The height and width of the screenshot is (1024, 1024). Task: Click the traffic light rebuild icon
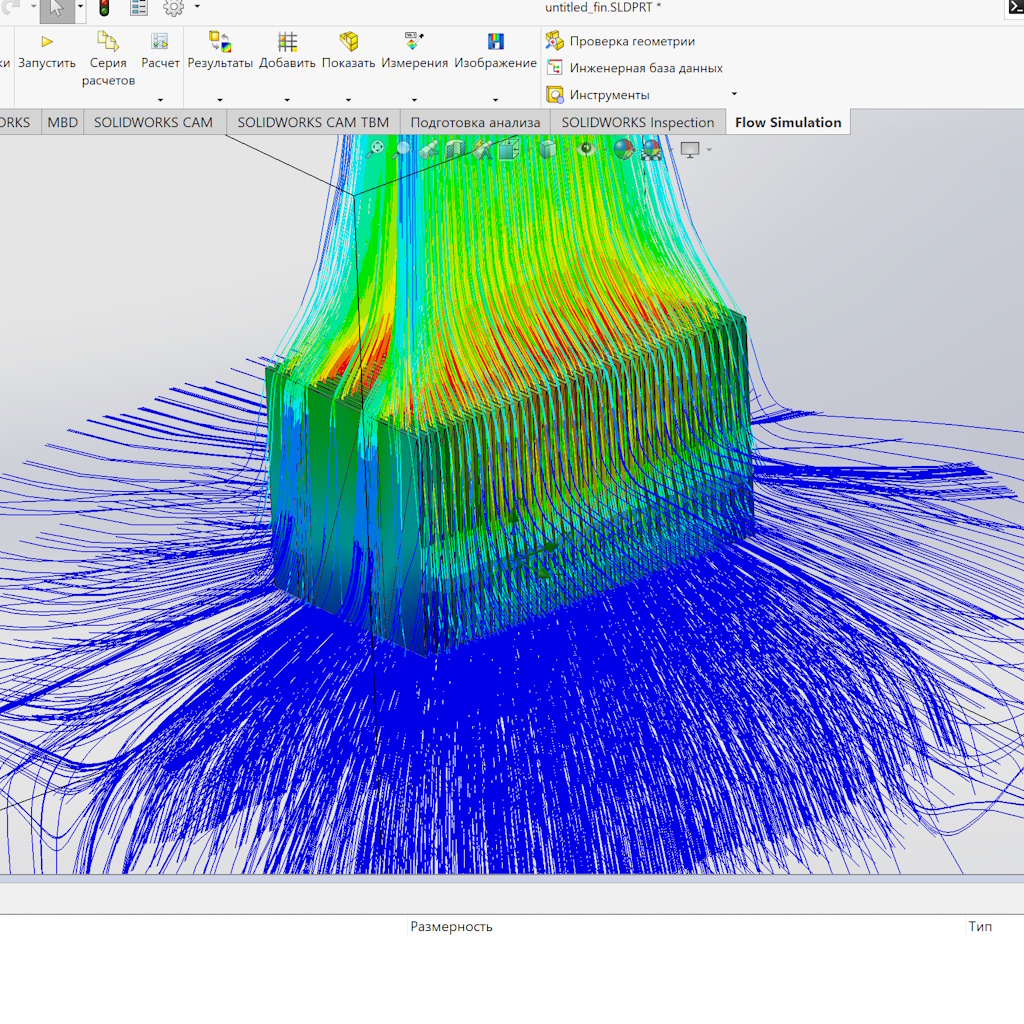pyautogui.click(x=104, y=8)
